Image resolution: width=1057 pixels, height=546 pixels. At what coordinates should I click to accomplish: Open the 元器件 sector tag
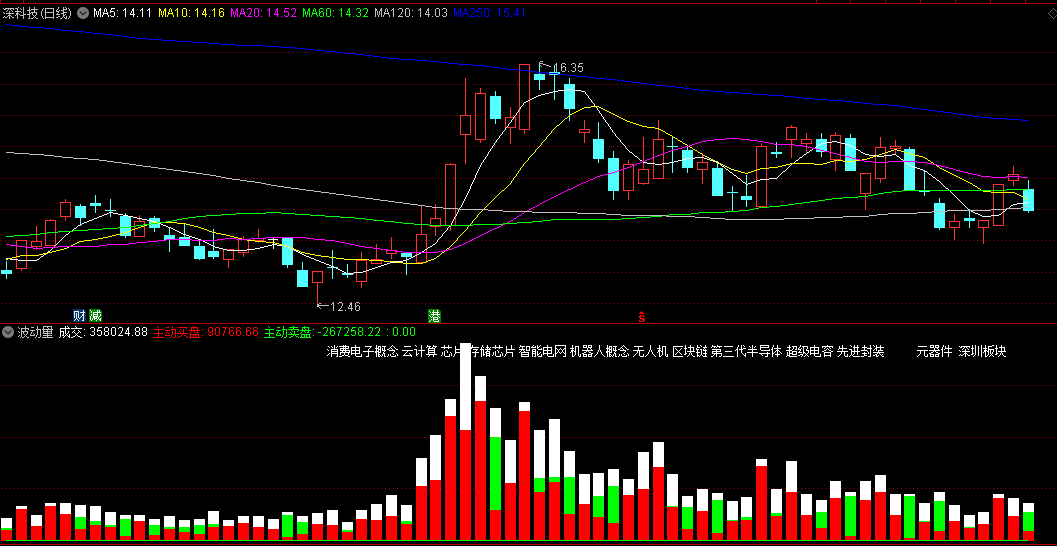pos(934,351)
